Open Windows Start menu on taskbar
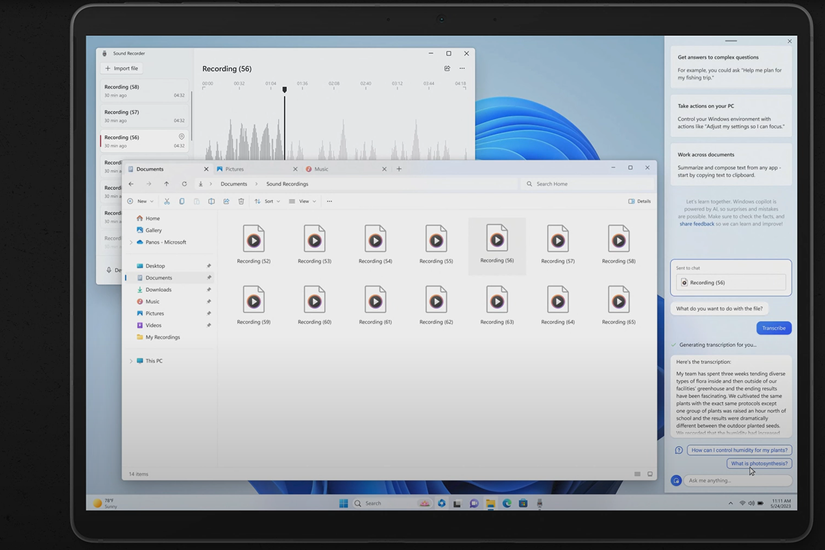The image size is (825, 550). point(344,503)
